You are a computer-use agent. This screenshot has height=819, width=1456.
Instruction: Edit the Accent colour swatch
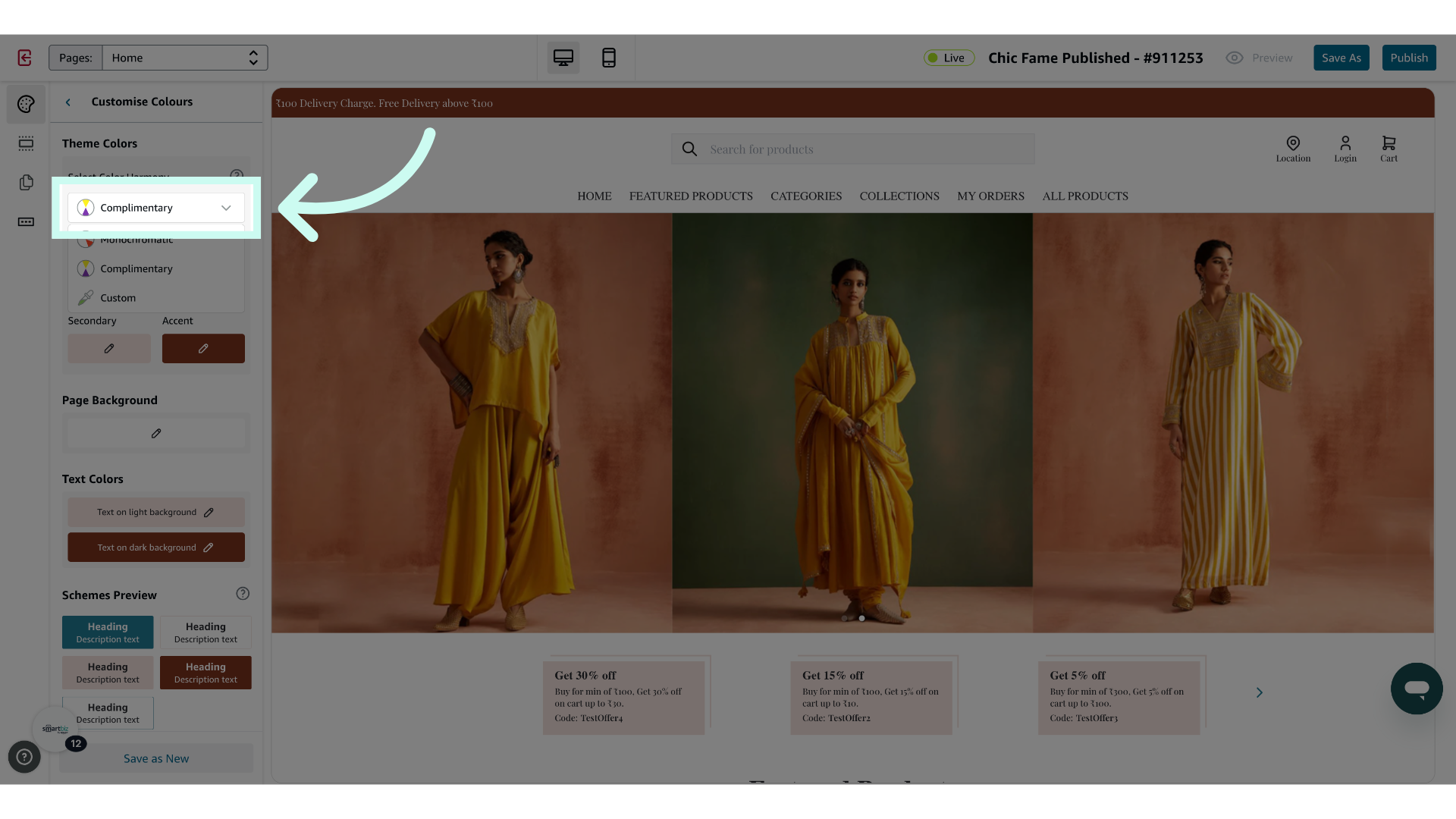pyautogui.click(x=203, y=348)
